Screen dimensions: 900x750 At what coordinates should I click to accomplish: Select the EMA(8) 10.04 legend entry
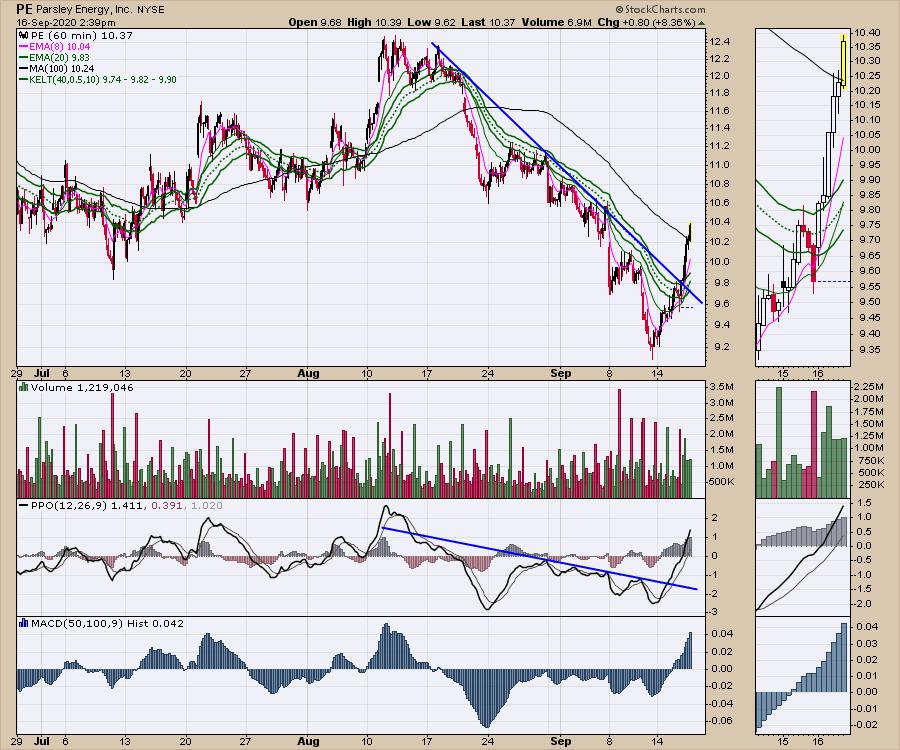[62, 45]
